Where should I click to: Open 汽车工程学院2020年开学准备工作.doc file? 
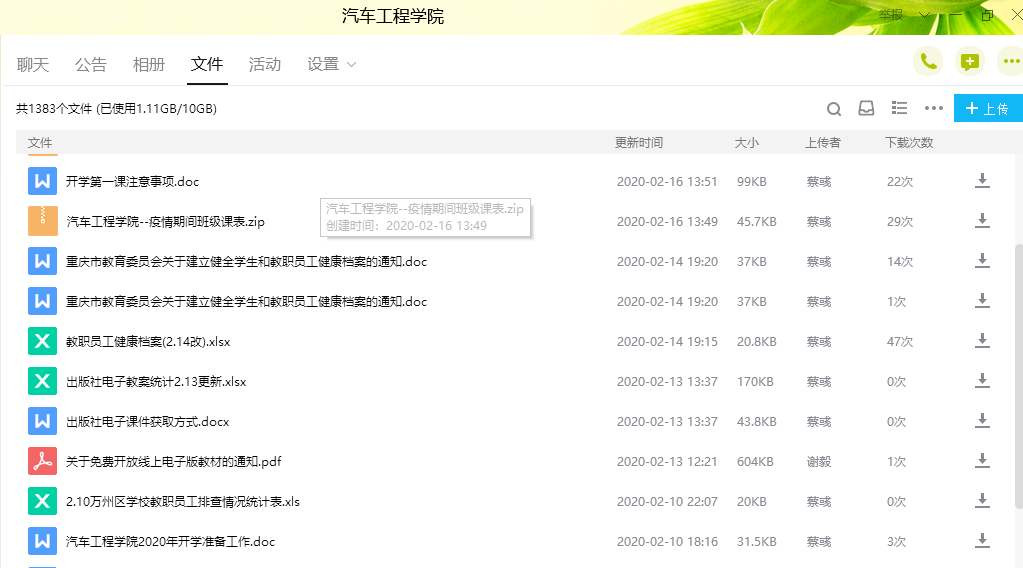[170, 542]
